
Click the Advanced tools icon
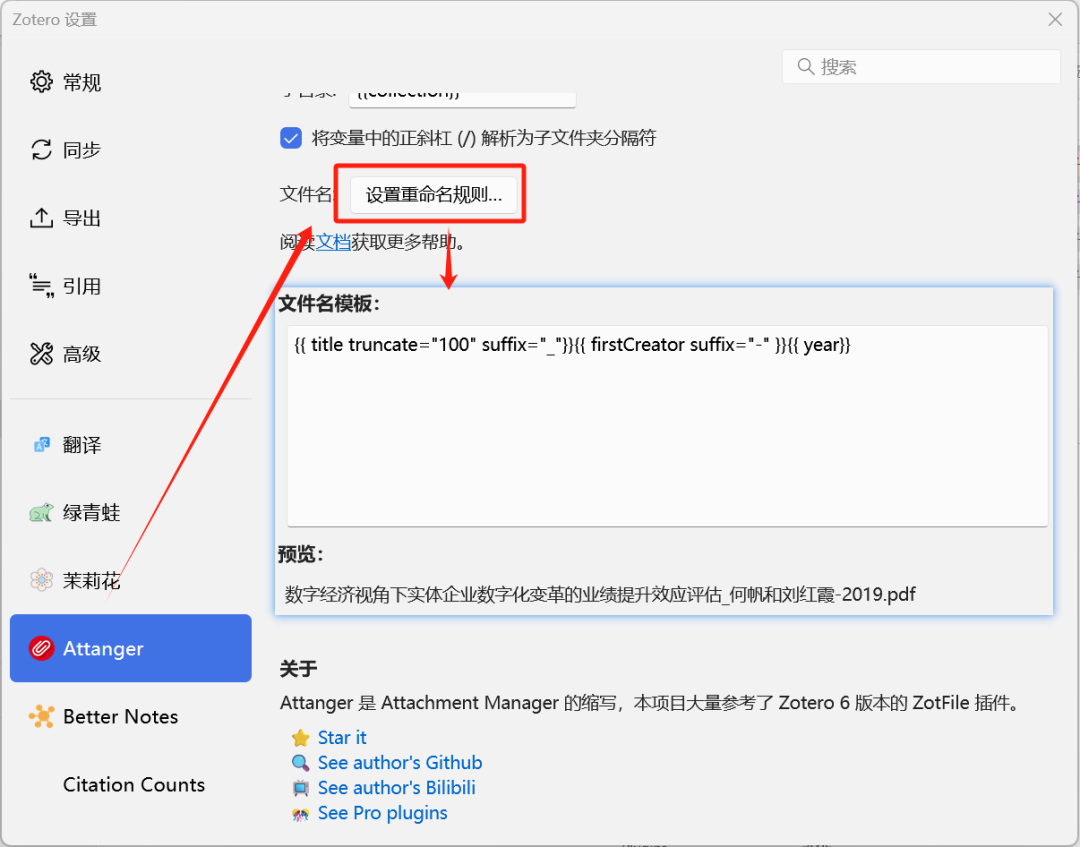click(41, 354)
